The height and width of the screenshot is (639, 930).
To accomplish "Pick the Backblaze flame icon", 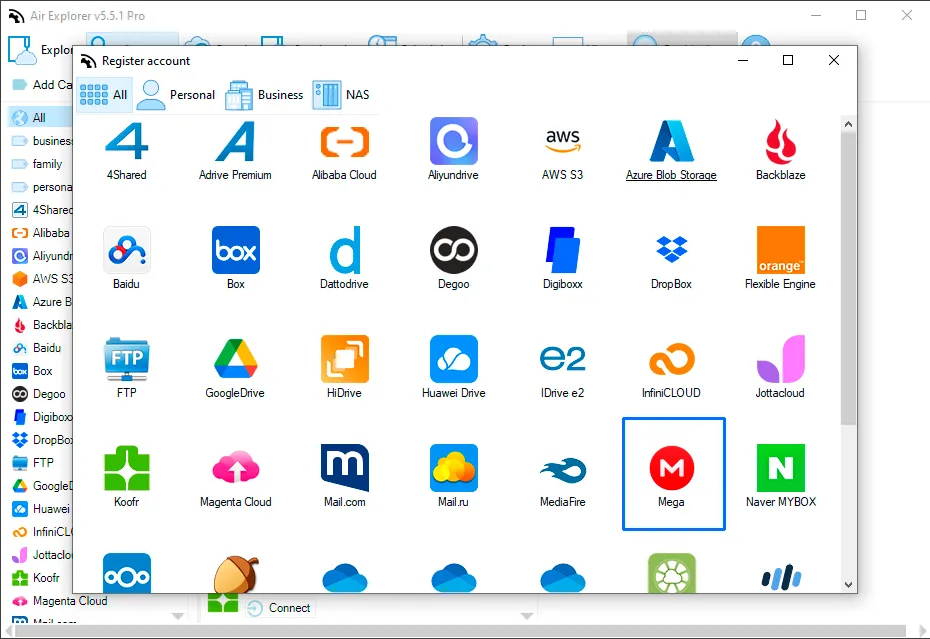I will [781, 141].
